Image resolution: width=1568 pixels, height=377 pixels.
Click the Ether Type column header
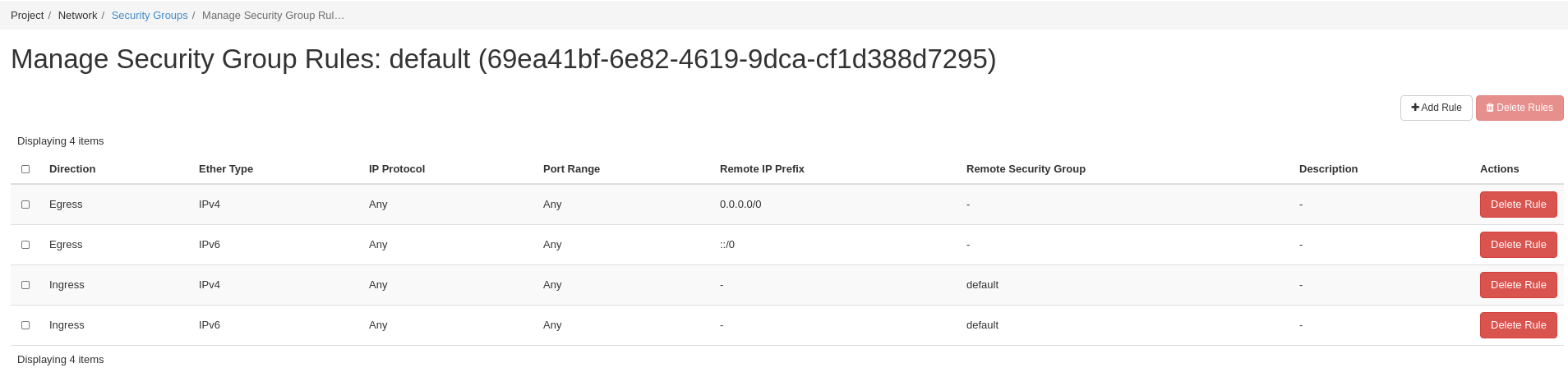(226, 169)
